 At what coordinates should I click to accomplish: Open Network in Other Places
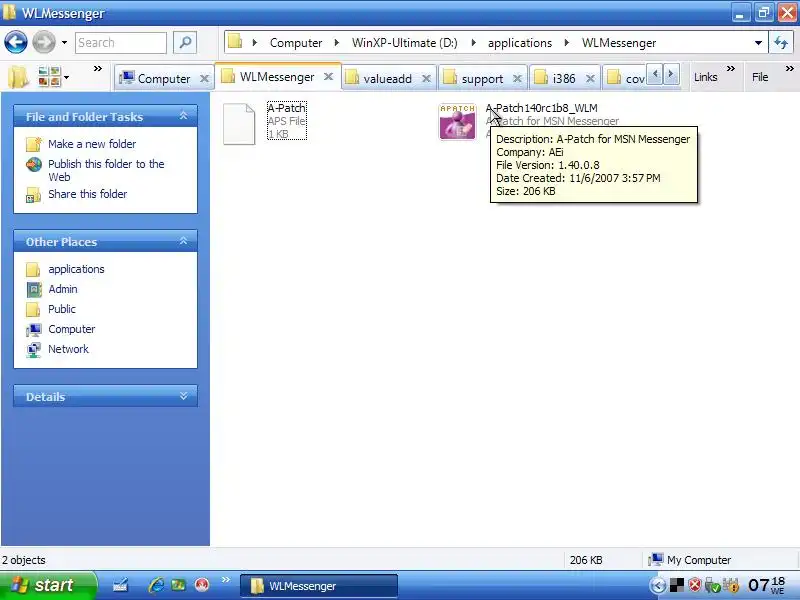(68, 349)
